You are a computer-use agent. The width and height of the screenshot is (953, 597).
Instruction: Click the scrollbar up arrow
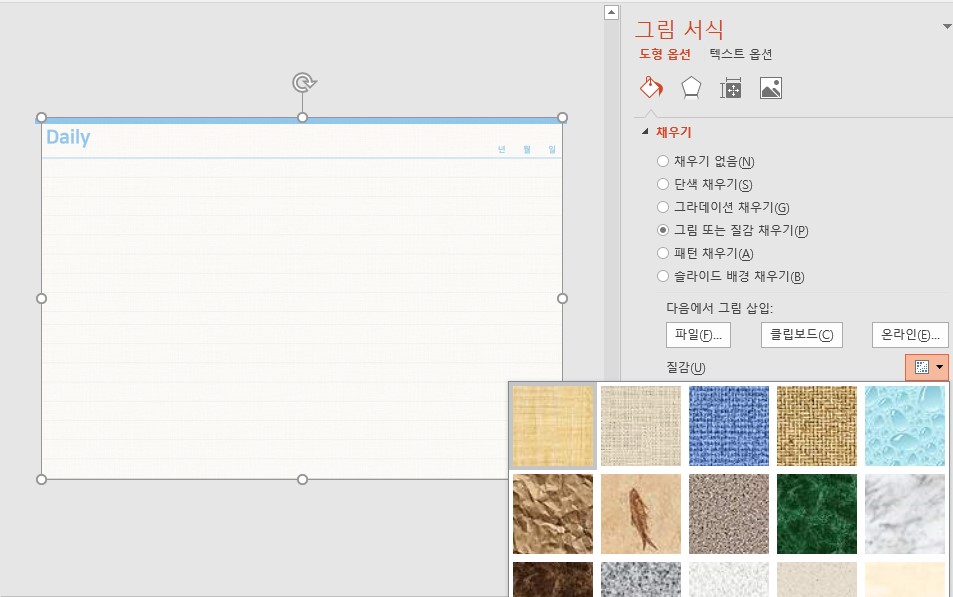click(x=611, y=12)
